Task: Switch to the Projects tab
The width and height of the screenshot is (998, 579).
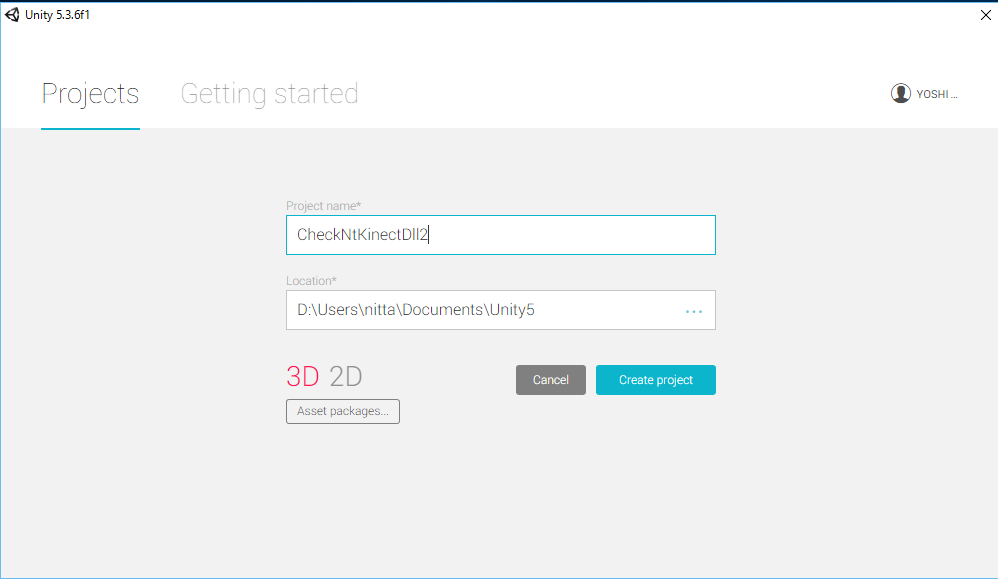Action: pyautogui.click(x=90, y=94)
